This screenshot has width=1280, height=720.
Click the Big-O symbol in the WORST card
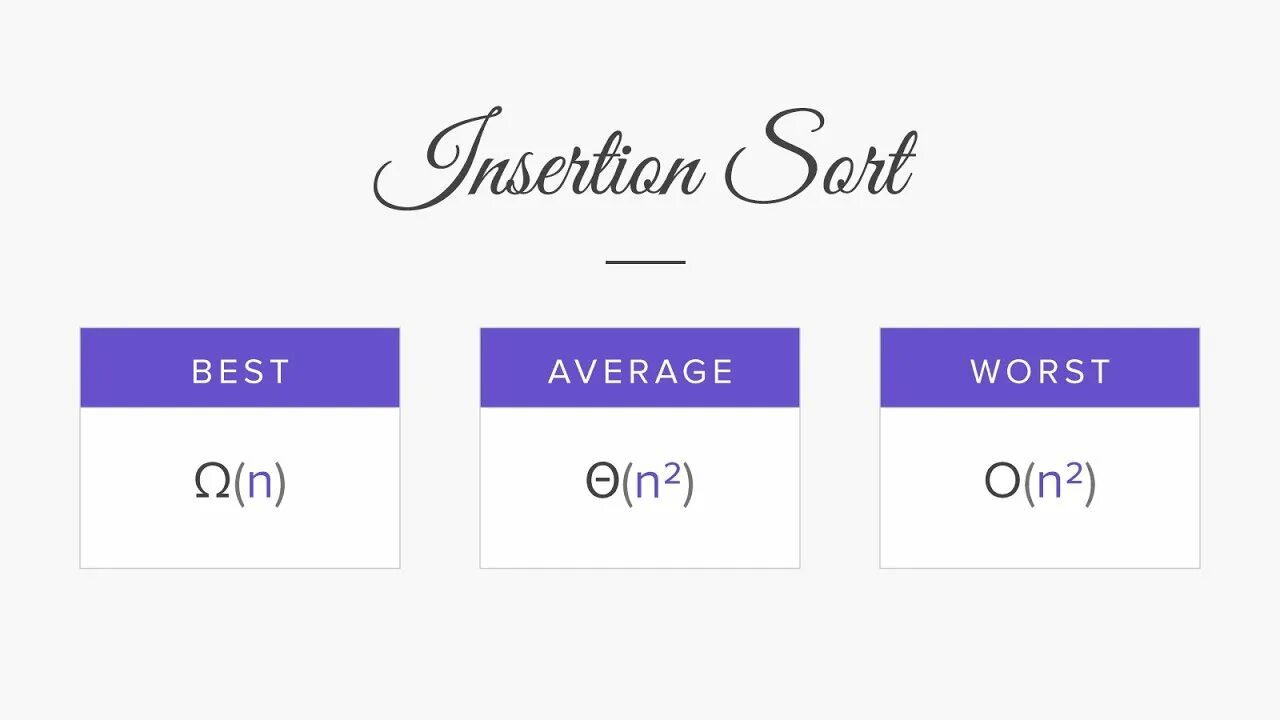(1002, 483)
